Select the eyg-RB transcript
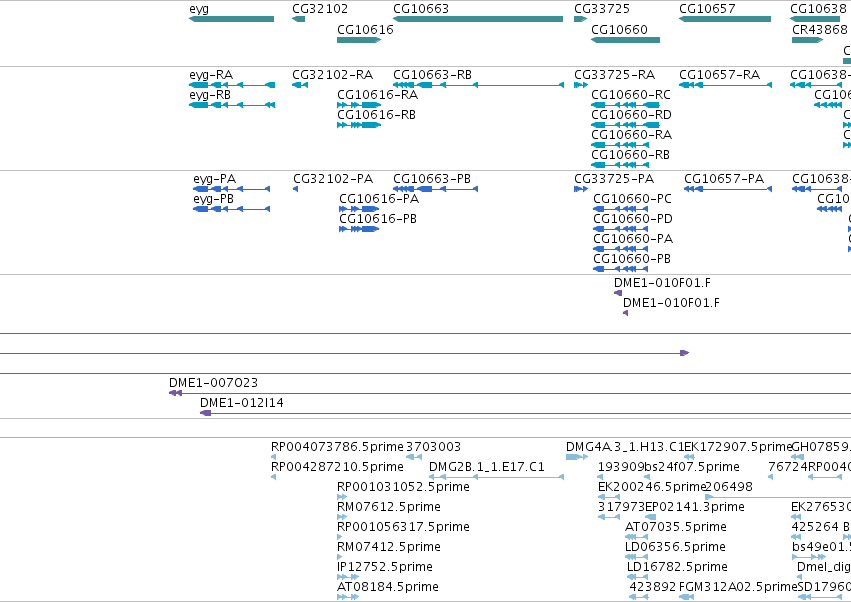This screenshot has width=851, height=602. coord(232,105)
